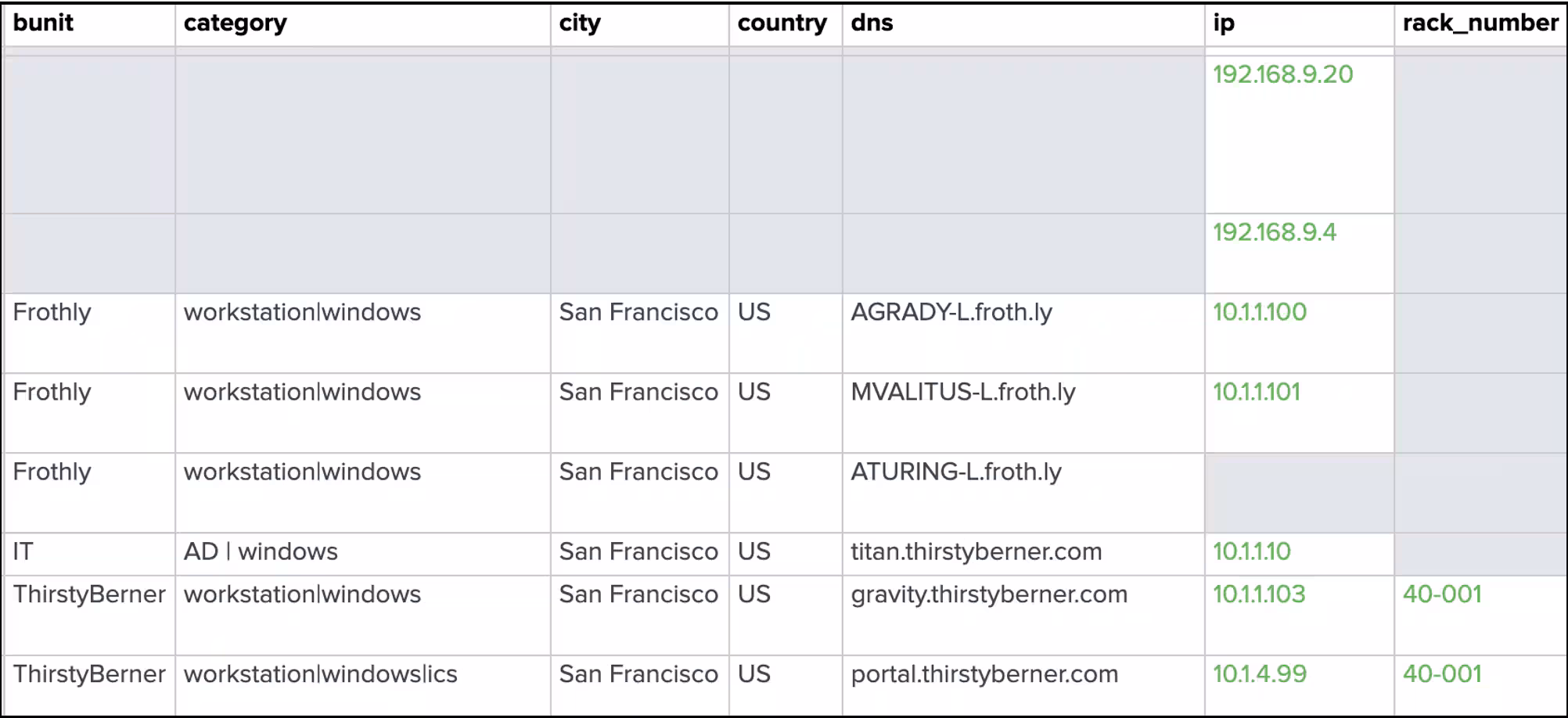Click the AD | windows category cell

[261, 551]
